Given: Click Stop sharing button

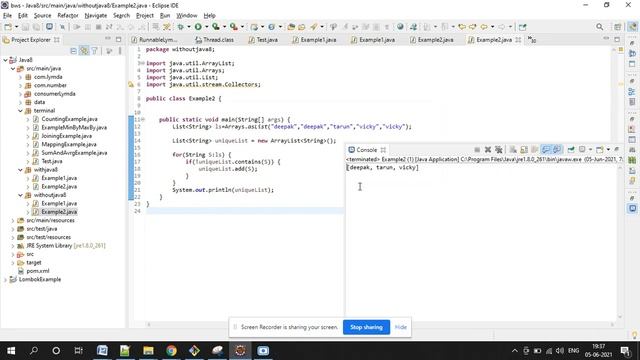Looking at the screenshot, I should click(366, 327).
